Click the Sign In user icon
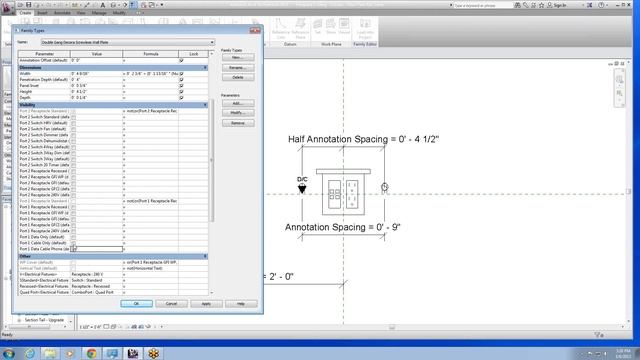This screenshot has width=640, height=360. (550, 5)
